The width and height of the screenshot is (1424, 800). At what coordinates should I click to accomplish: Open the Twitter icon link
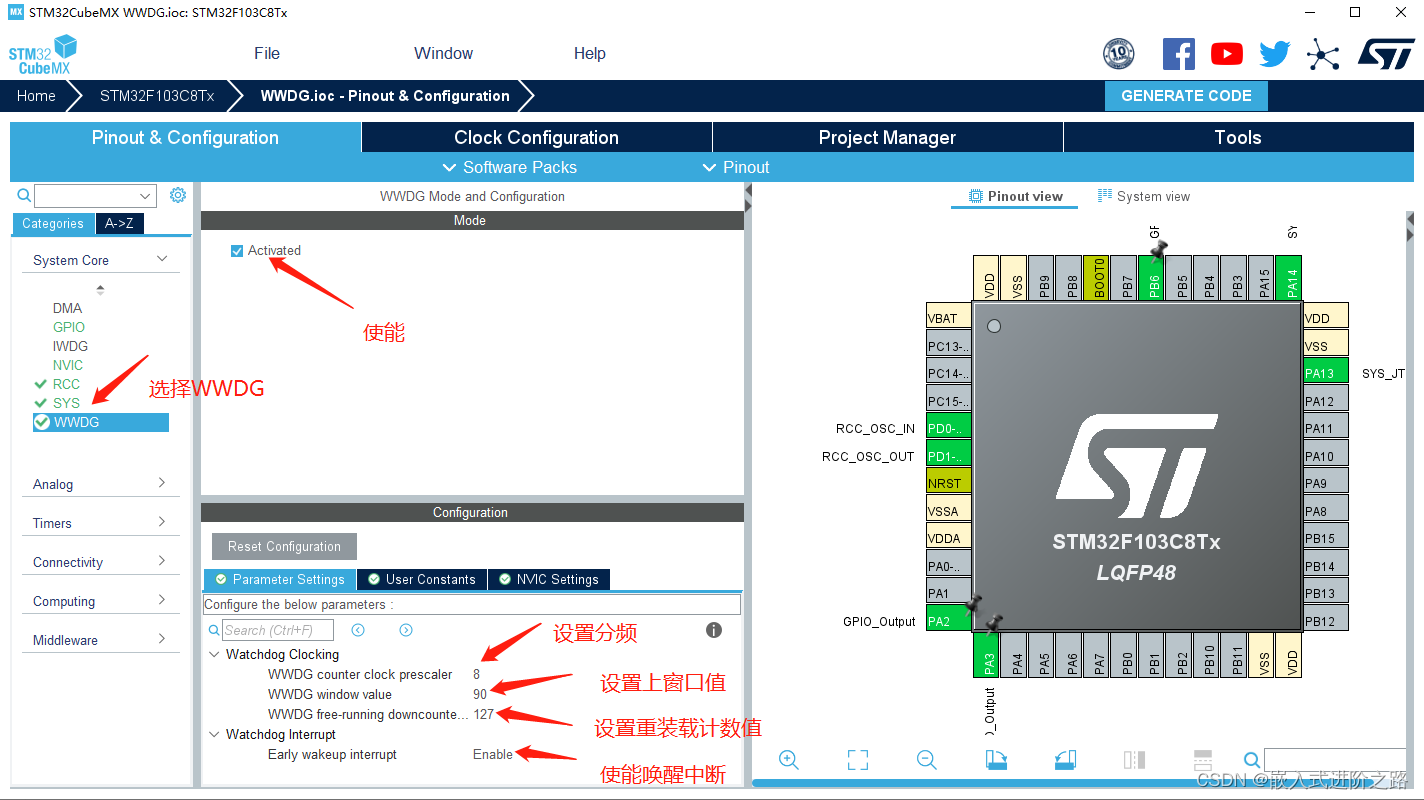1274,54
